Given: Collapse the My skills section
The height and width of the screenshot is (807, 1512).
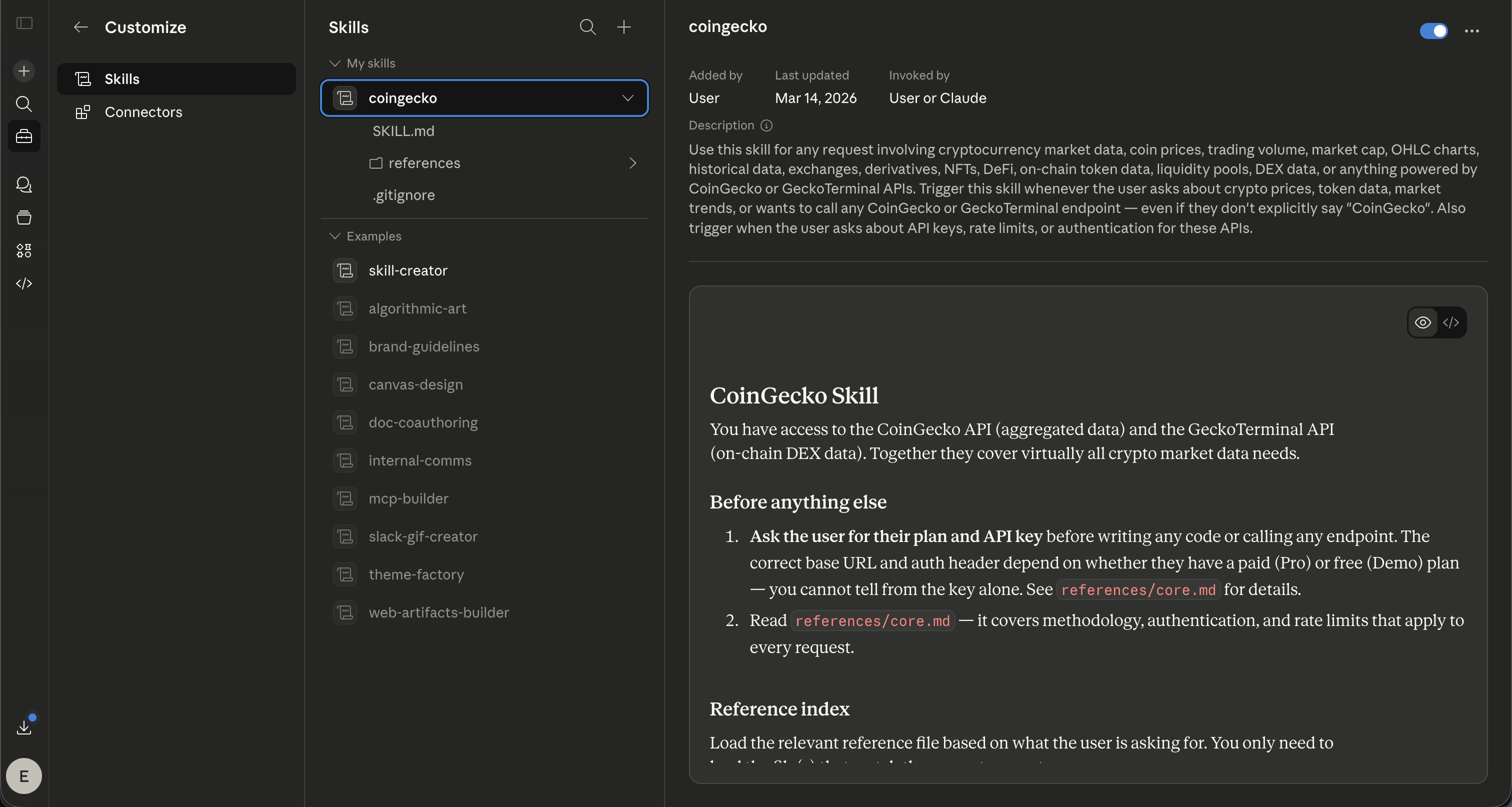Looking at the screenshot, I should (335, 63).
